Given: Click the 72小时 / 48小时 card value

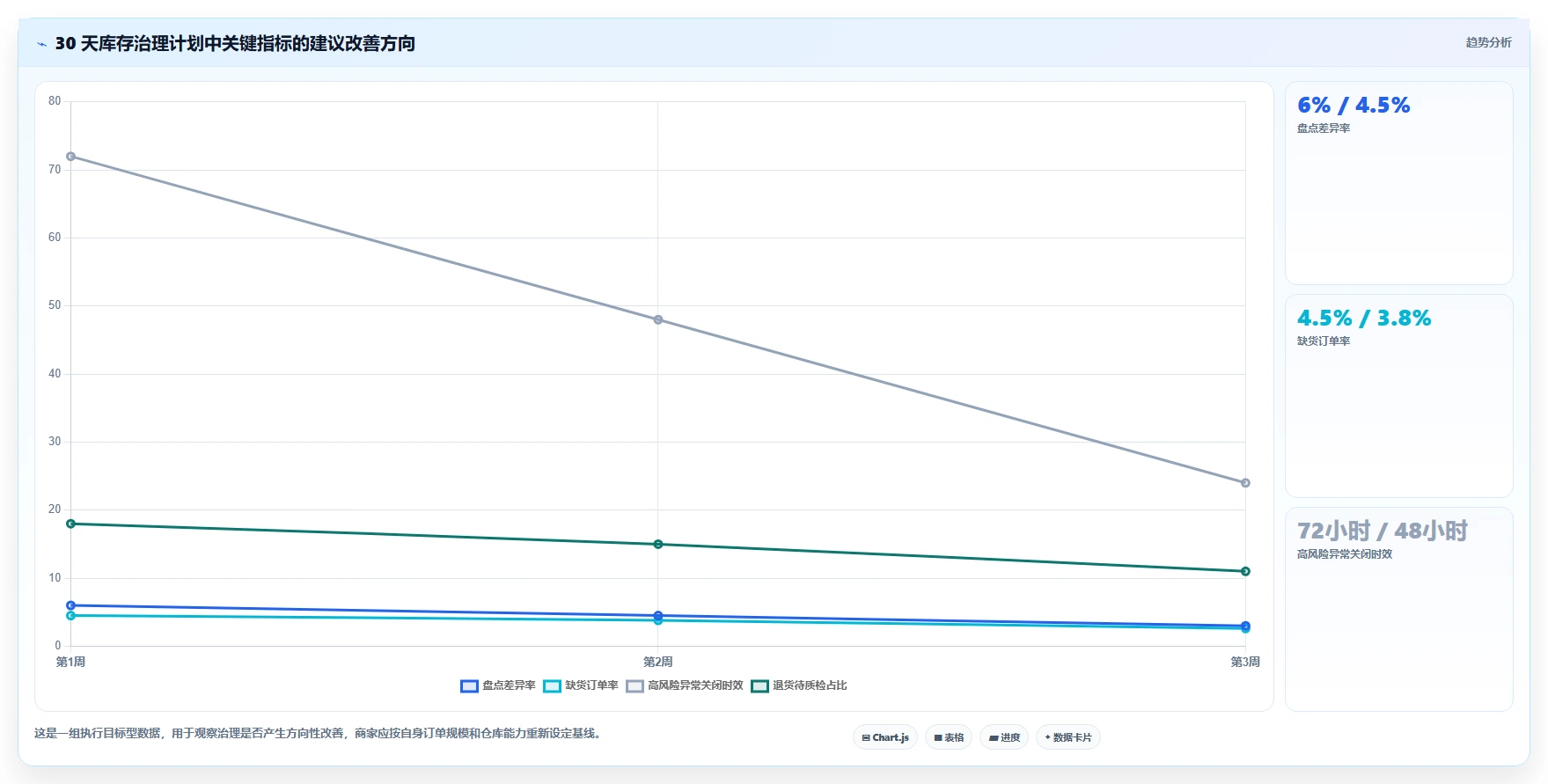Looking at the screenshot, I should pos(1383,531).
